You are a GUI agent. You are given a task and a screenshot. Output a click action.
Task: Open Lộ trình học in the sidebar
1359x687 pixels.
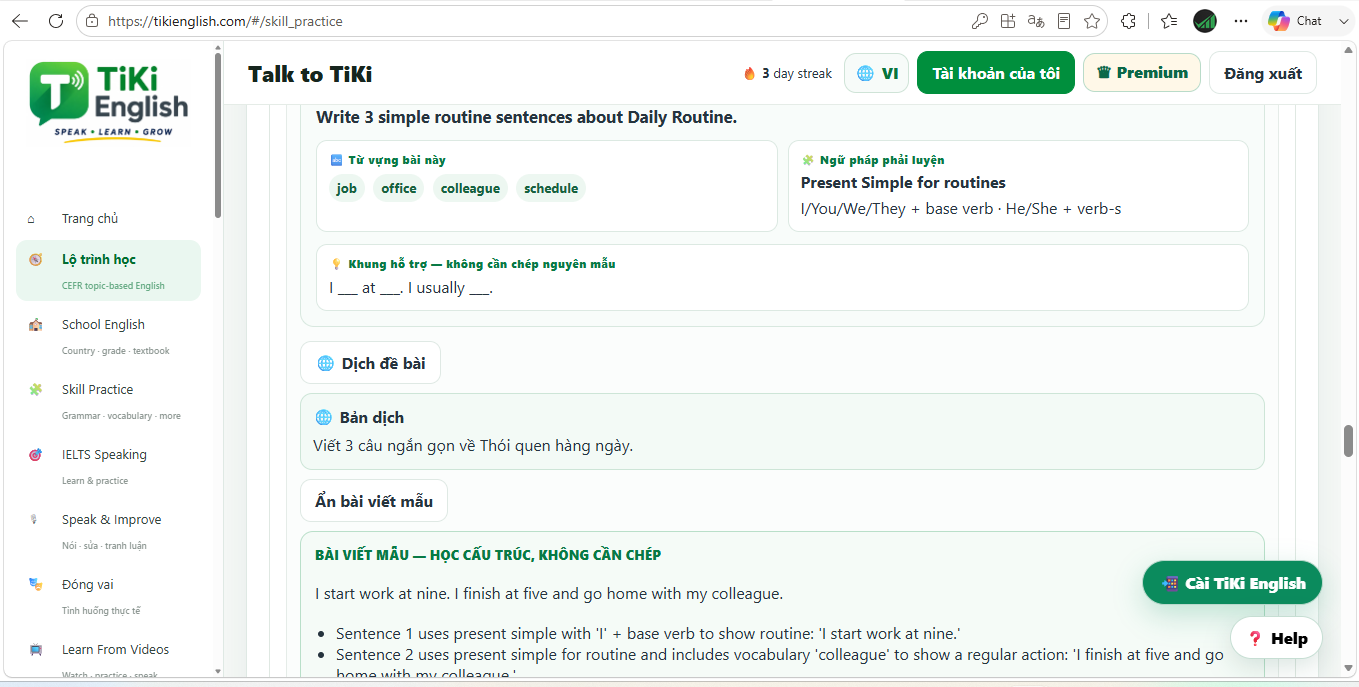[108, 270]
